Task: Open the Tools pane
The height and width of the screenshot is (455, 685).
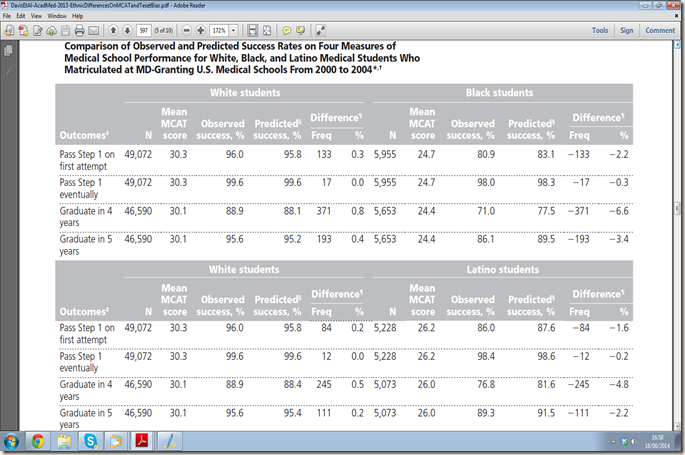Action: 600,31
